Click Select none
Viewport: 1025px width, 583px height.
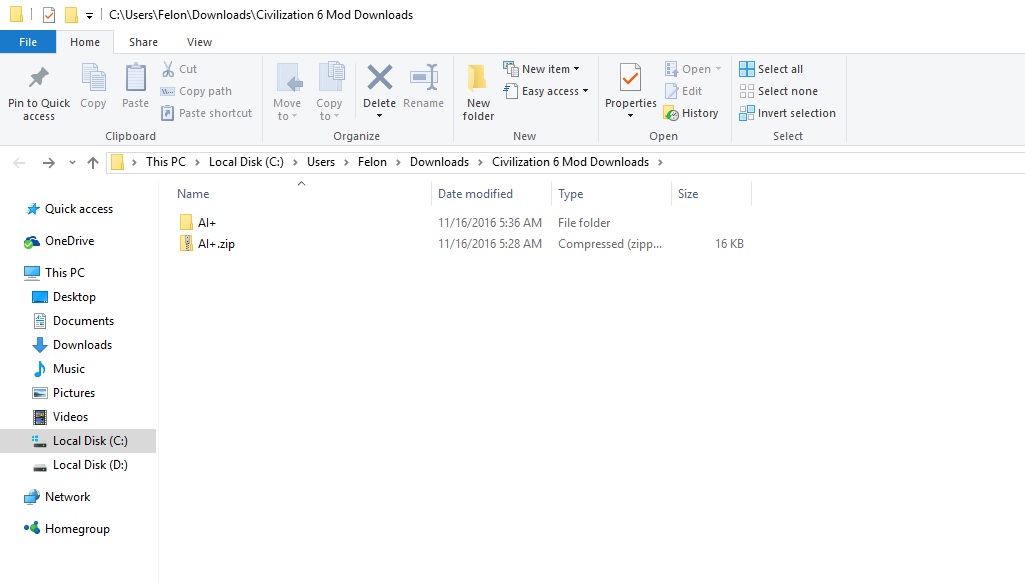[x=779, y=91]
